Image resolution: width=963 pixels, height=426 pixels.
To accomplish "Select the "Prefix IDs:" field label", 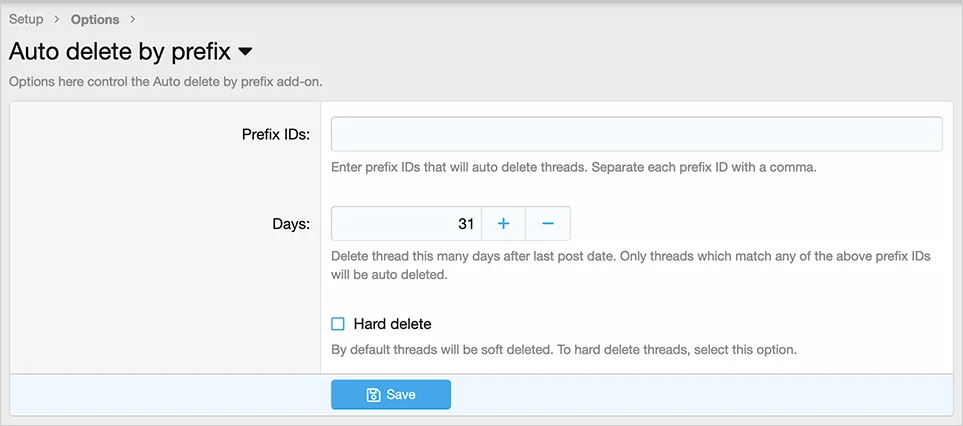I will pyautogui.click(x=275, y=134).
